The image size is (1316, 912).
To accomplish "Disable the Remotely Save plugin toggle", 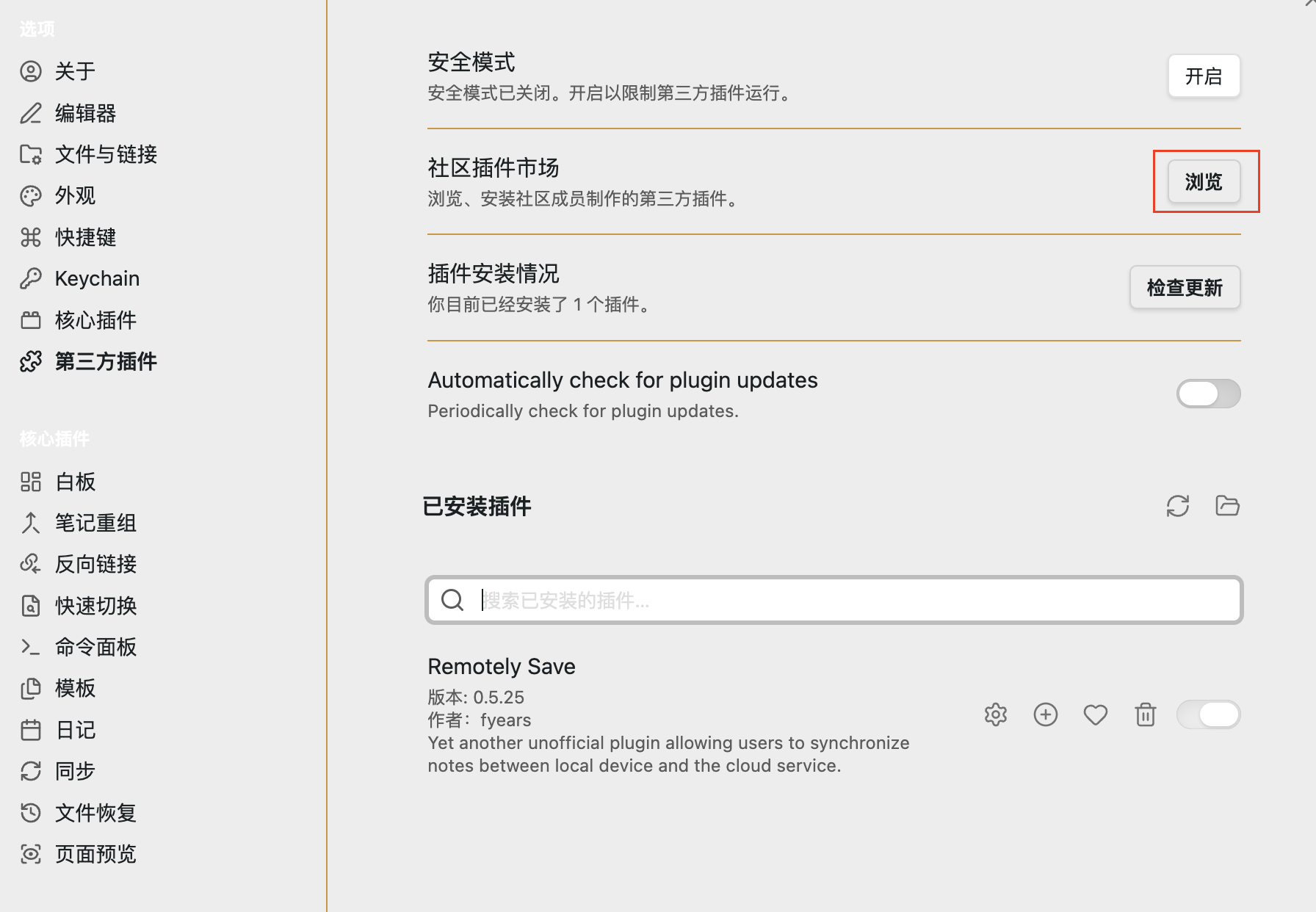I will pos(1207,714).
